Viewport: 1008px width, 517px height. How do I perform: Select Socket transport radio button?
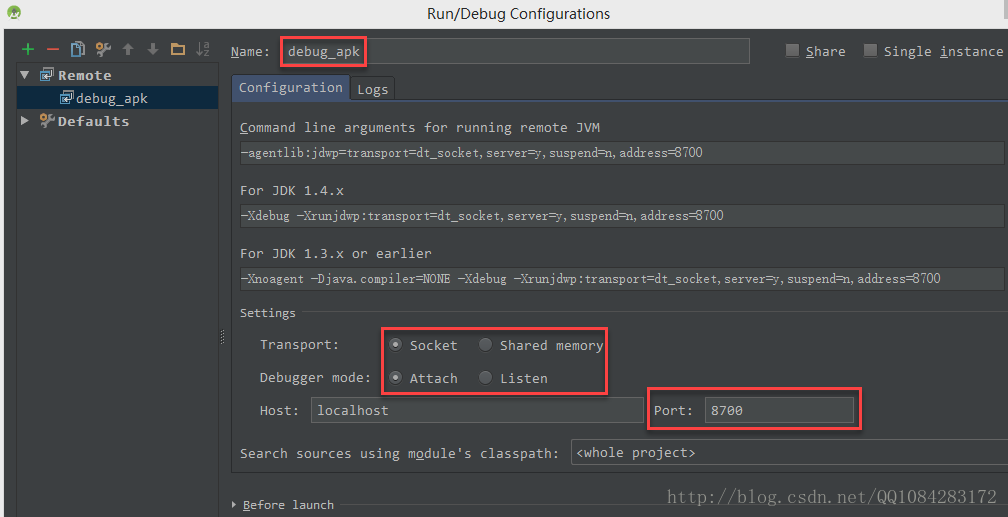[395, 345]
